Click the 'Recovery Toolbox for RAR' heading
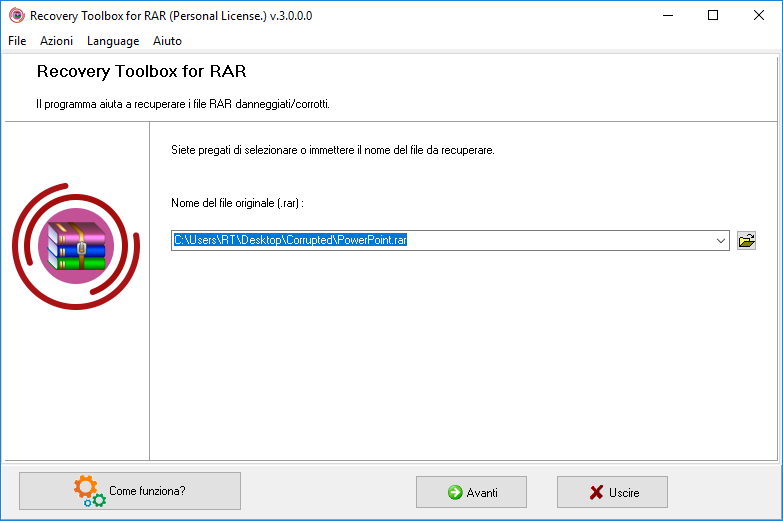The width and height of the screenshot is (783, 521). [141, 71]
